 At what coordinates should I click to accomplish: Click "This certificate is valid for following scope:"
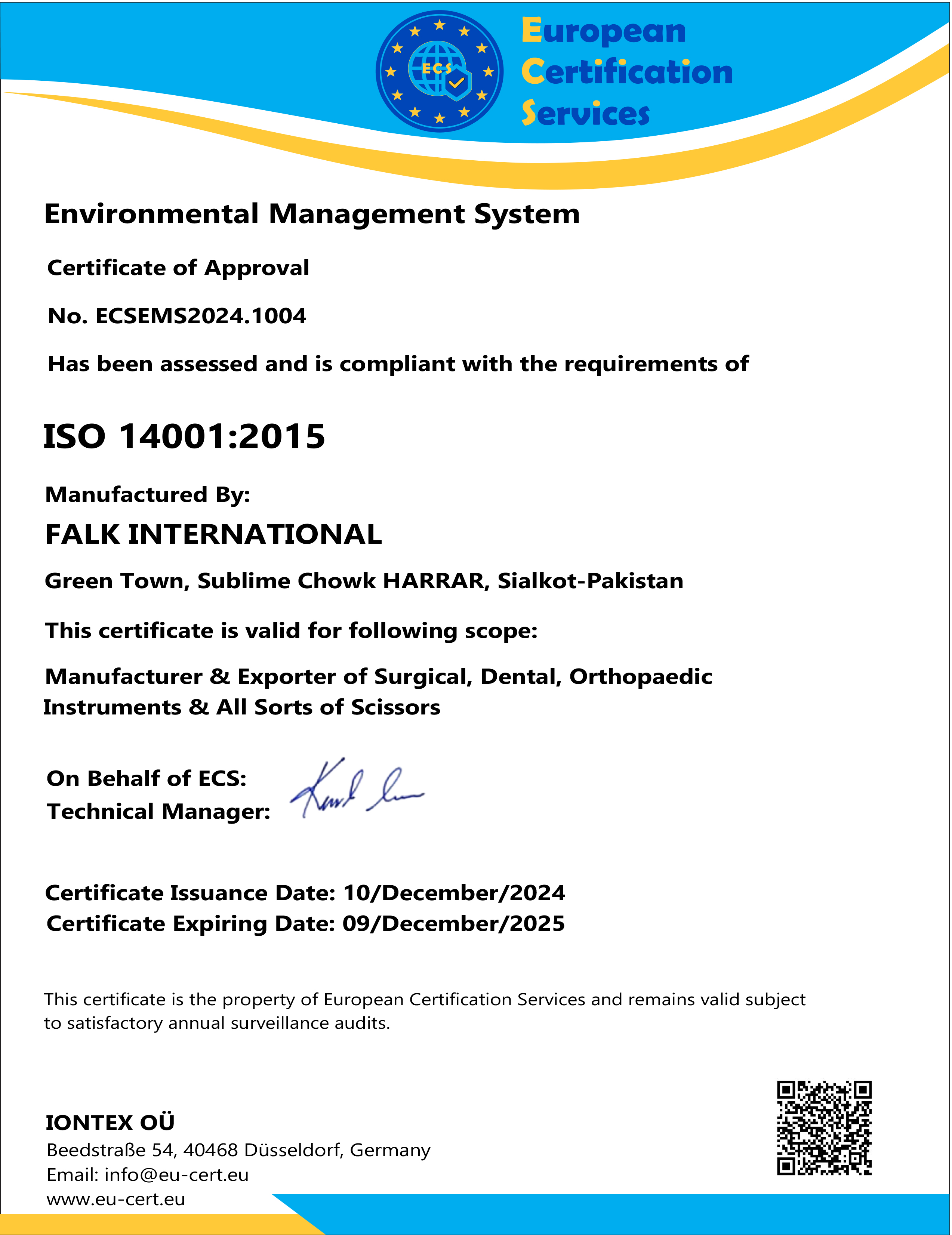pyautogui.click(x=291, y=630)
